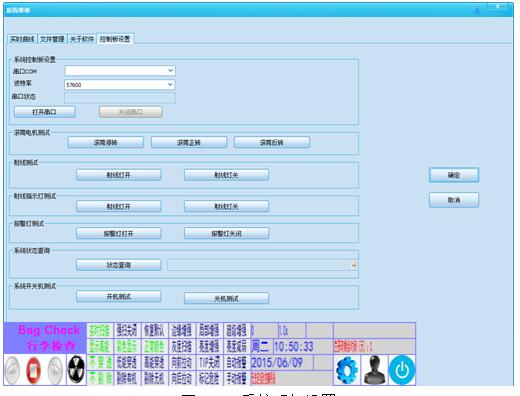Toggle the green 彩色显示 display cell

click(127, 347)
